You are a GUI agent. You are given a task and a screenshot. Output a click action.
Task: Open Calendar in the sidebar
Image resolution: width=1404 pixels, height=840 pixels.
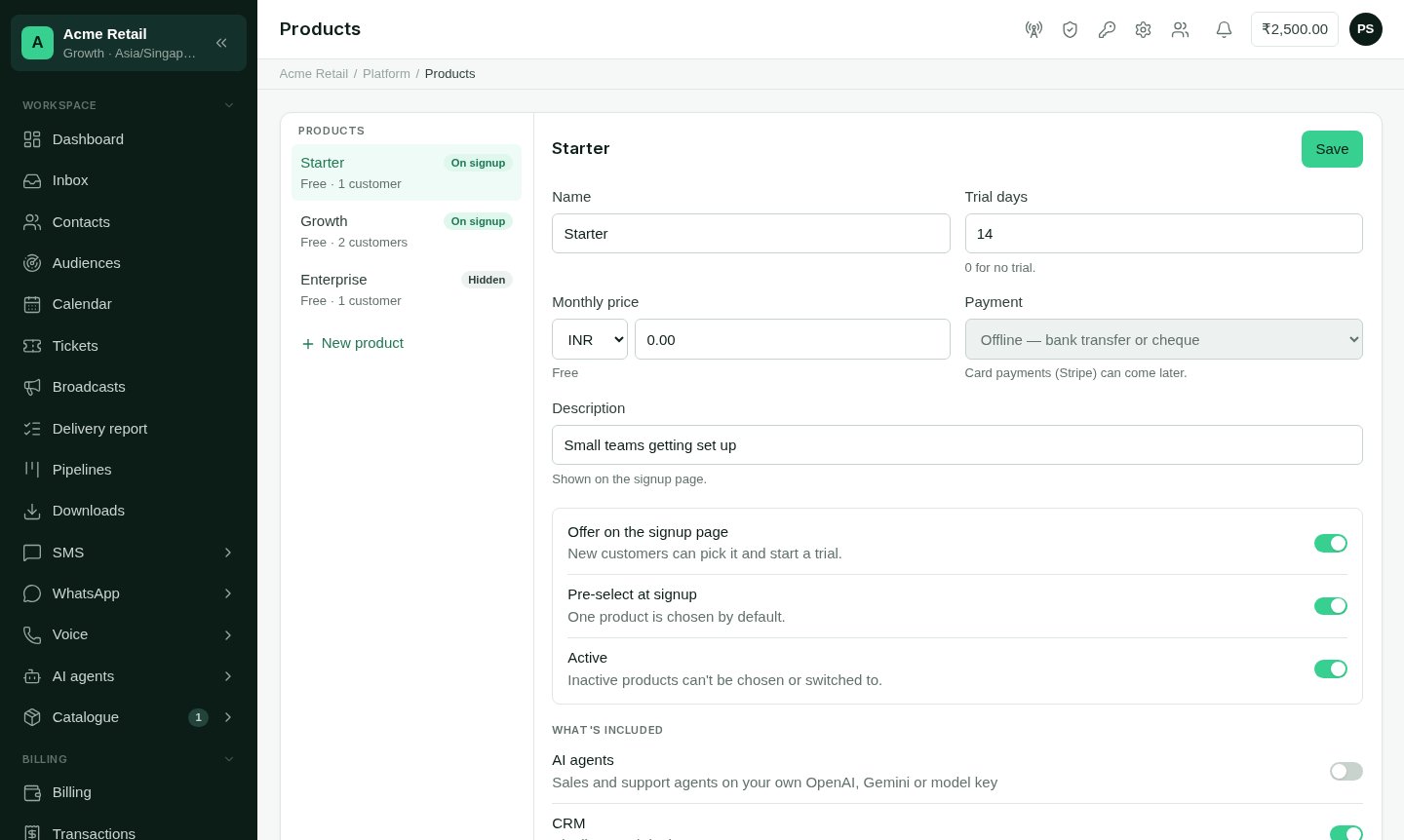click(129, 304)
